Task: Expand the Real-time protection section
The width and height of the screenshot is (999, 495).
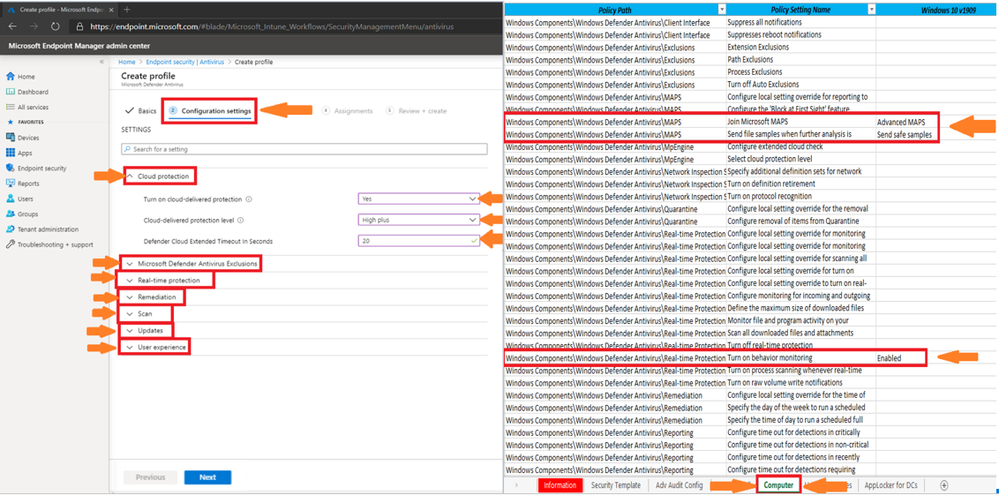Action: point(166,280)
